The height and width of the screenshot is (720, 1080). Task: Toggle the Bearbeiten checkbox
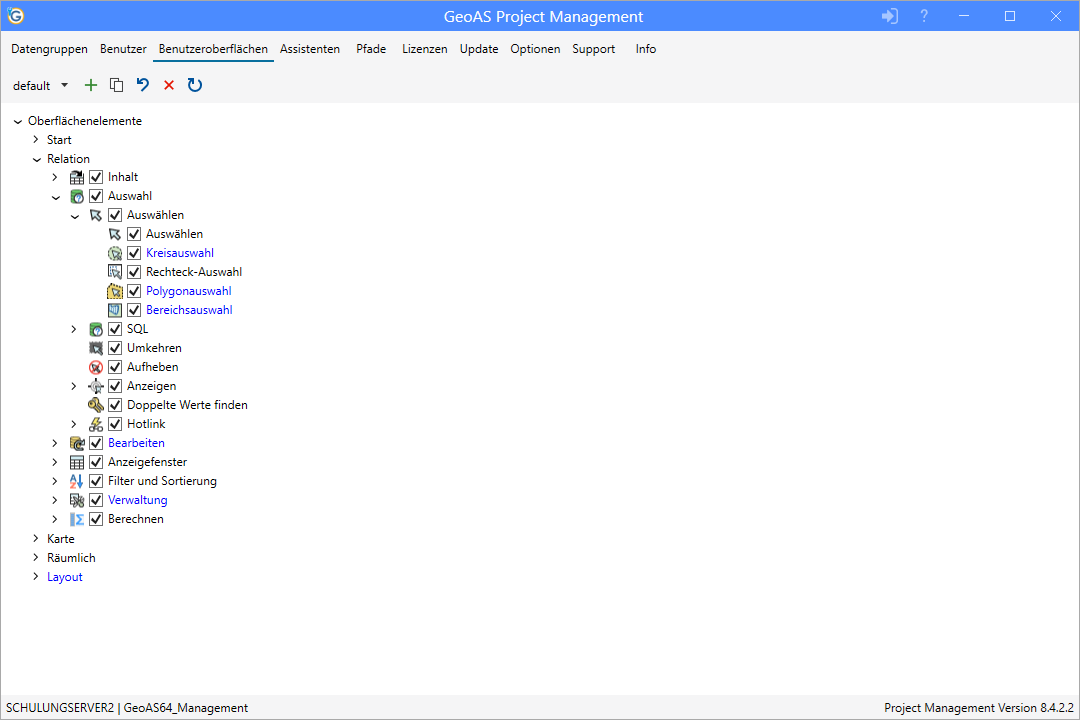click(x=96, y=443)
